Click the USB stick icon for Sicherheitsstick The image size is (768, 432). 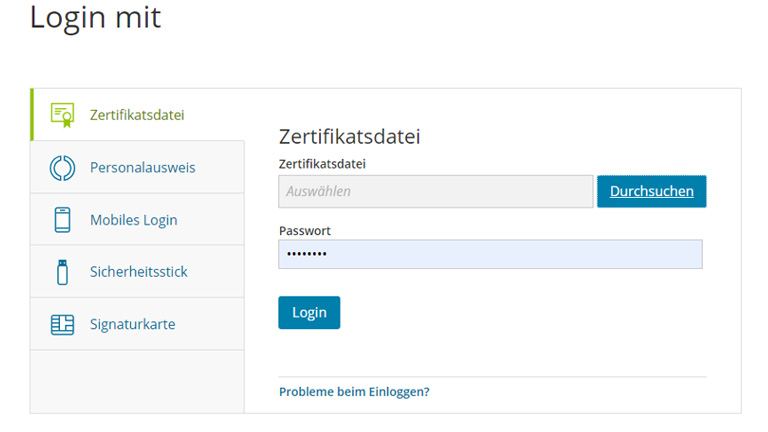click(62, 272)
